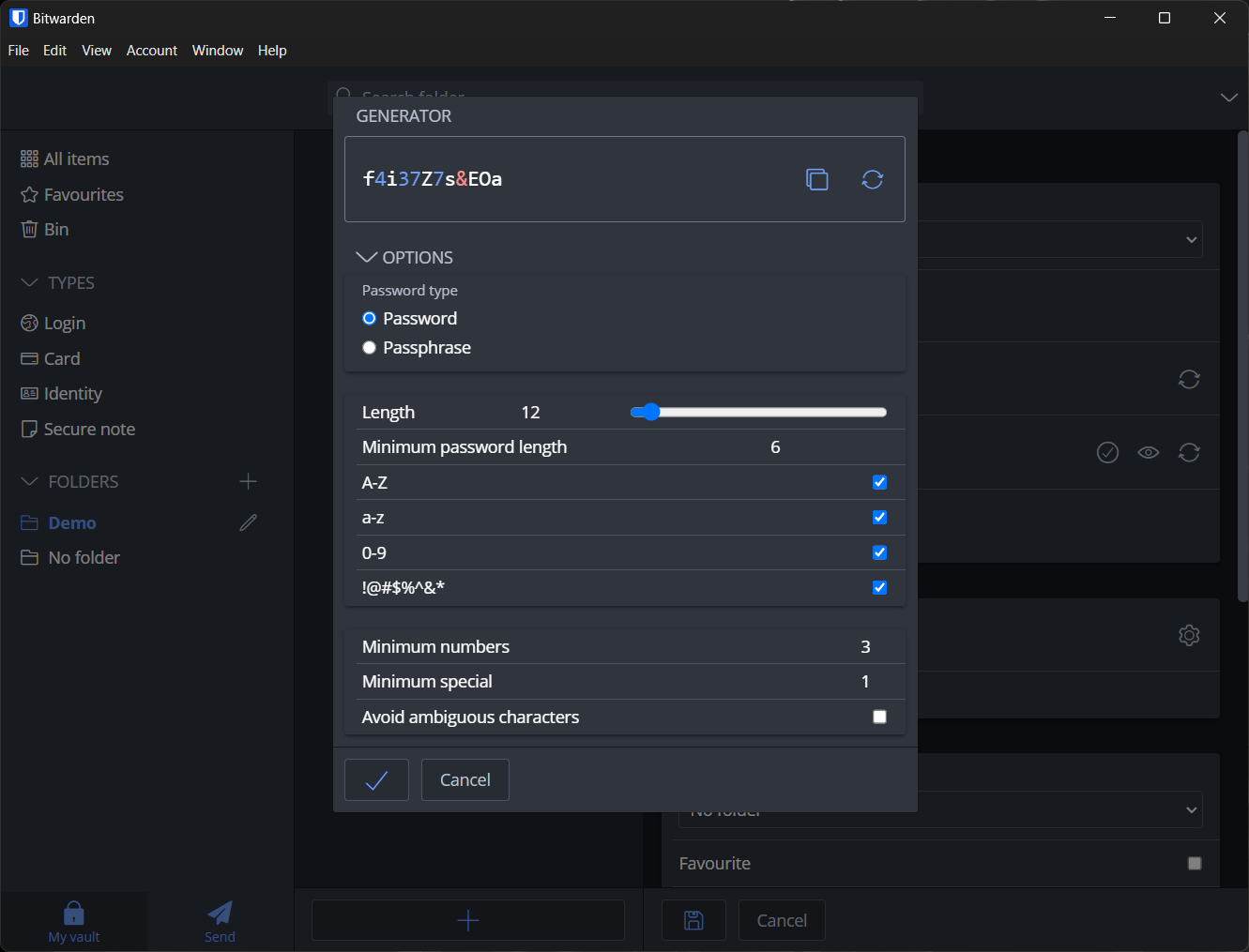Collapse the FOLDERS section
The height and width of the screenshot is (952, 1249).
coord(69,481)
